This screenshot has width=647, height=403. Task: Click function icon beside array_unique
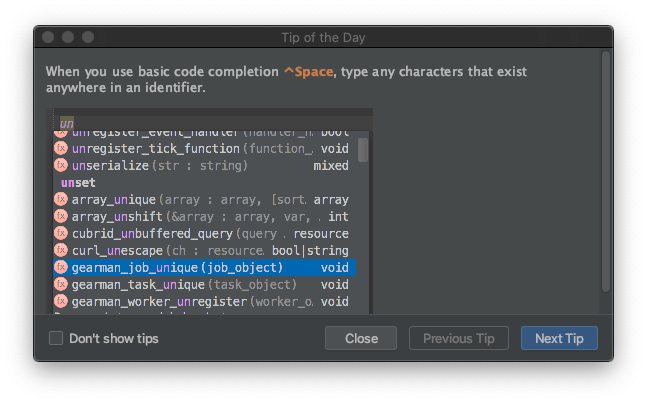(x=61, y=199)
